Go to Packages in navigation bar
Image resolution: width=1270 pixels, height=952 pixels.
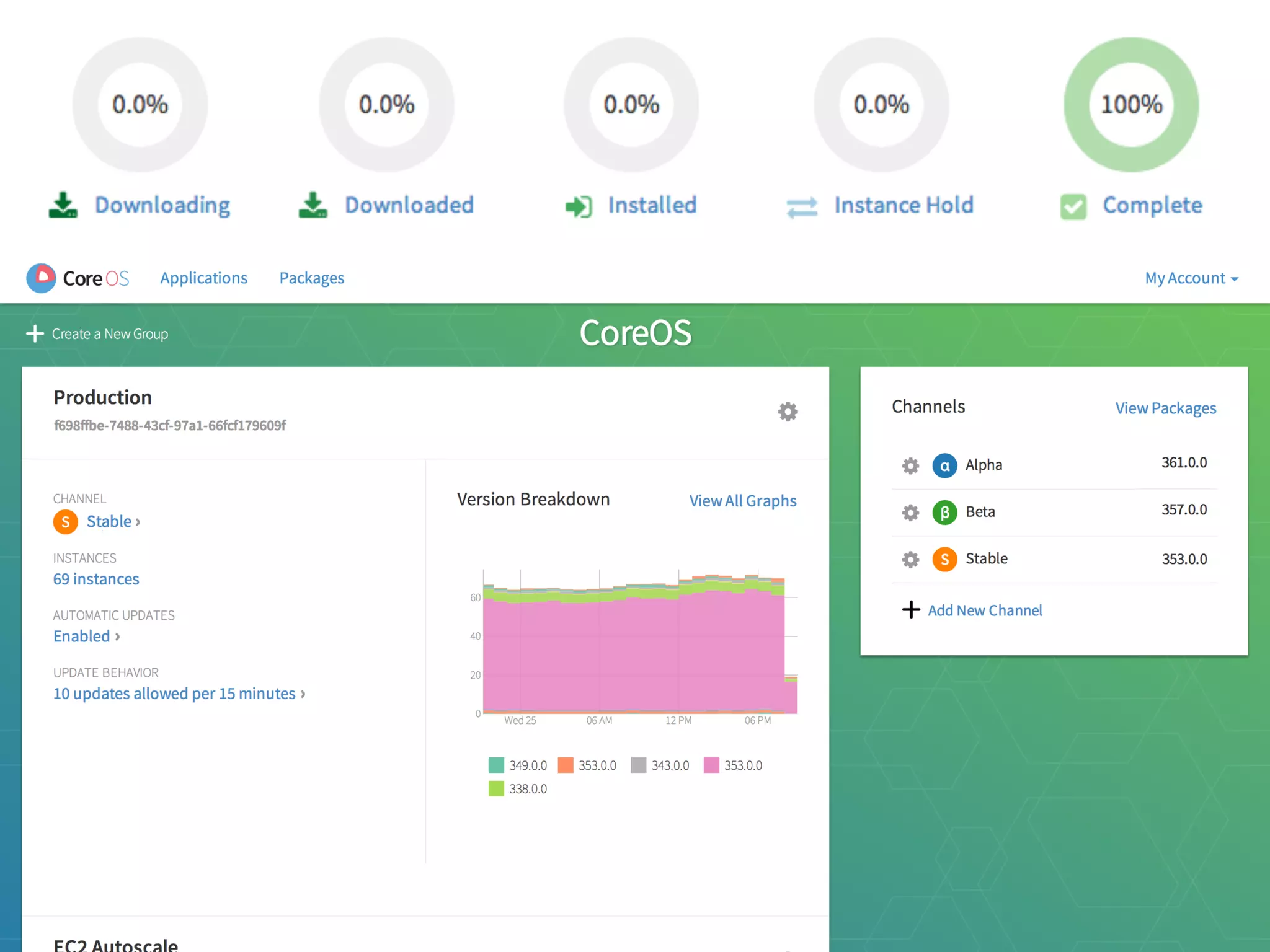311,278
